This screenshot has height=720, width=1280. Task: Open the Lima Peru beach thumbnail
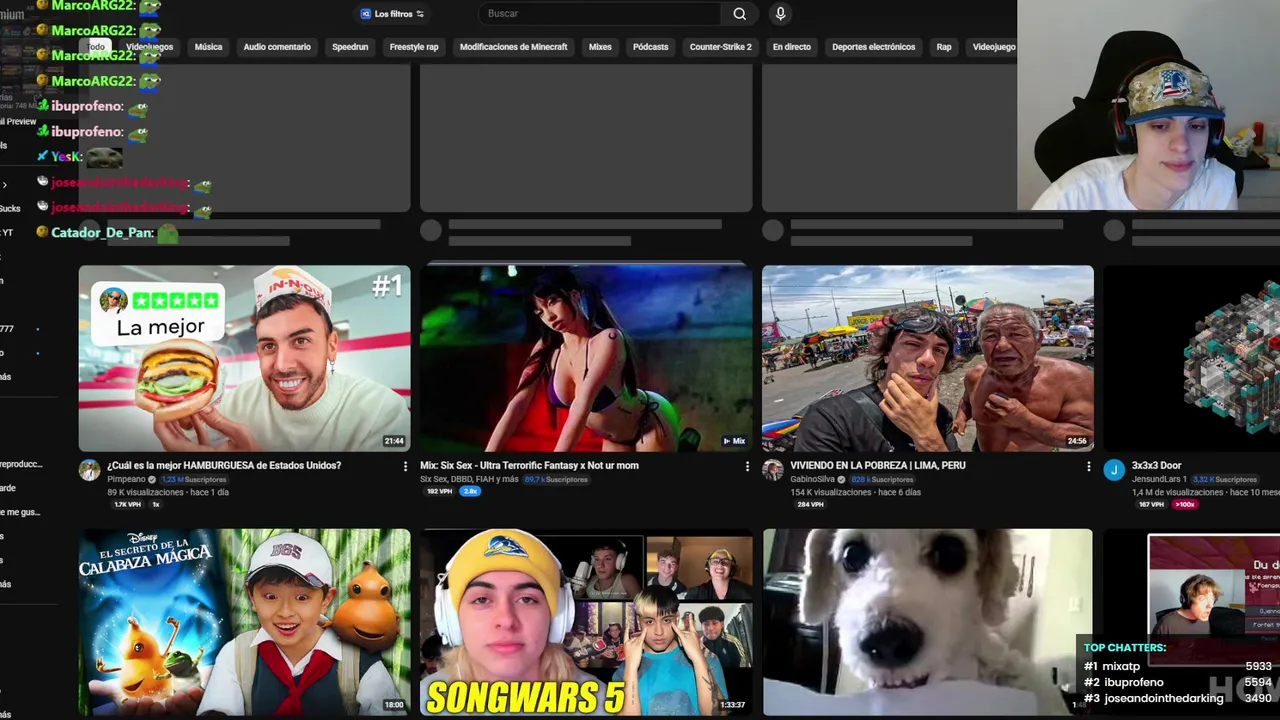928,358
